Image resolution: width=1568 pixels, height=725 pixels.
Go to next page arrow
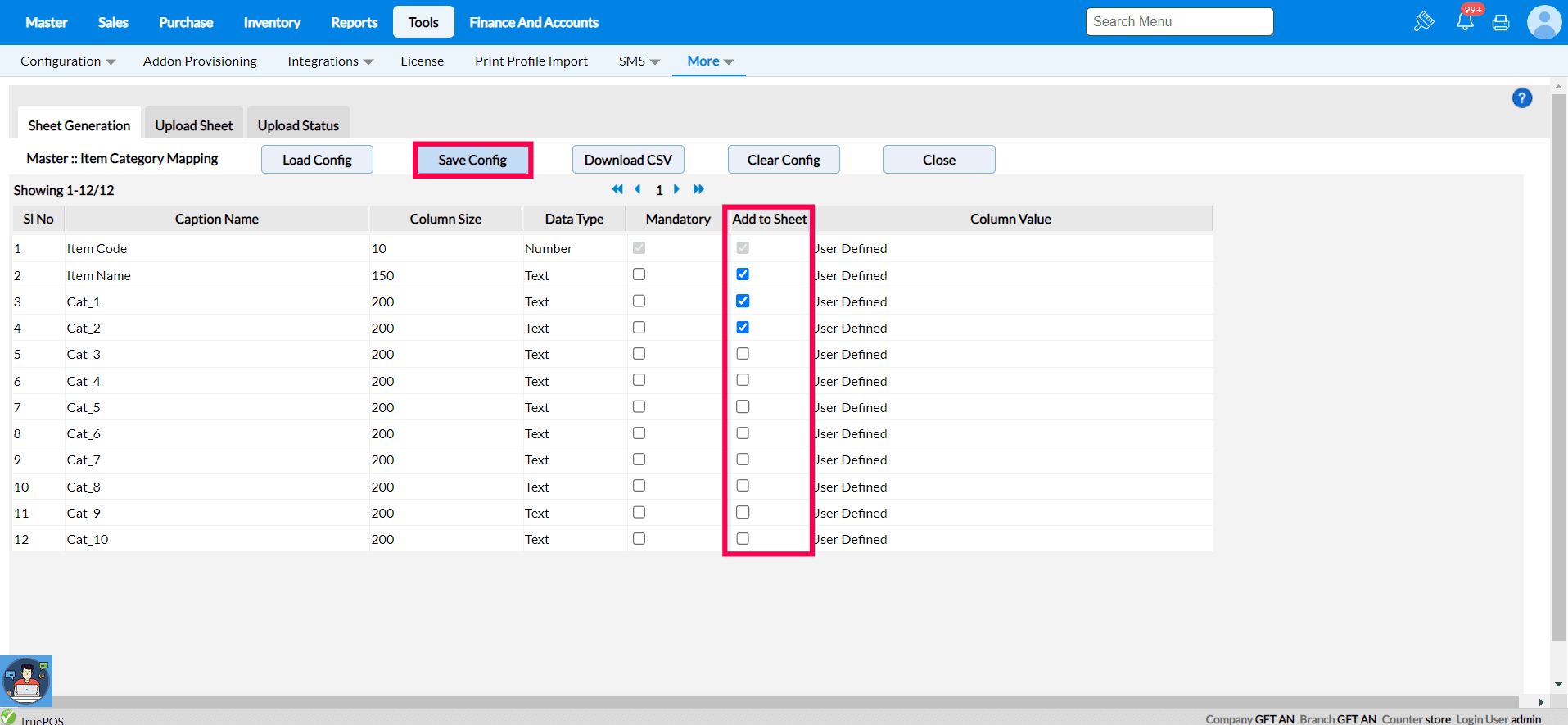click(676, 189)
